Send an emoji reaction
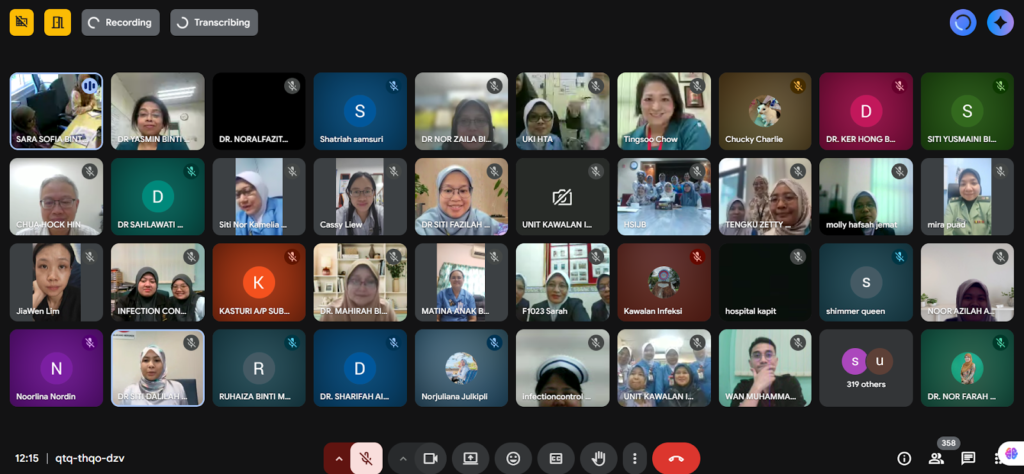Screen dimensions: 1024x474 click(513, 458)
